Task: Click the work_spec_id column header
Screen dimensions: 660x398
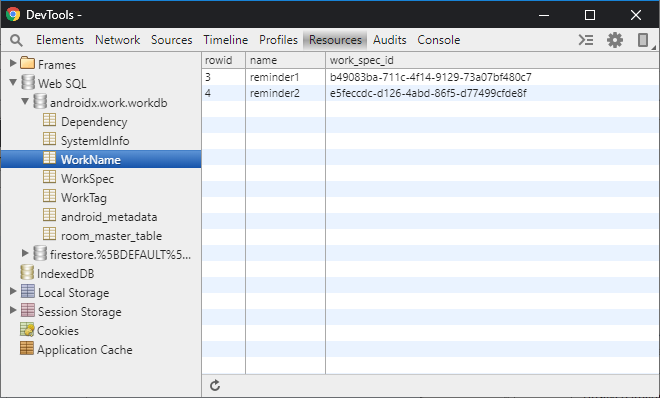Action: click(x=492, y=60)
